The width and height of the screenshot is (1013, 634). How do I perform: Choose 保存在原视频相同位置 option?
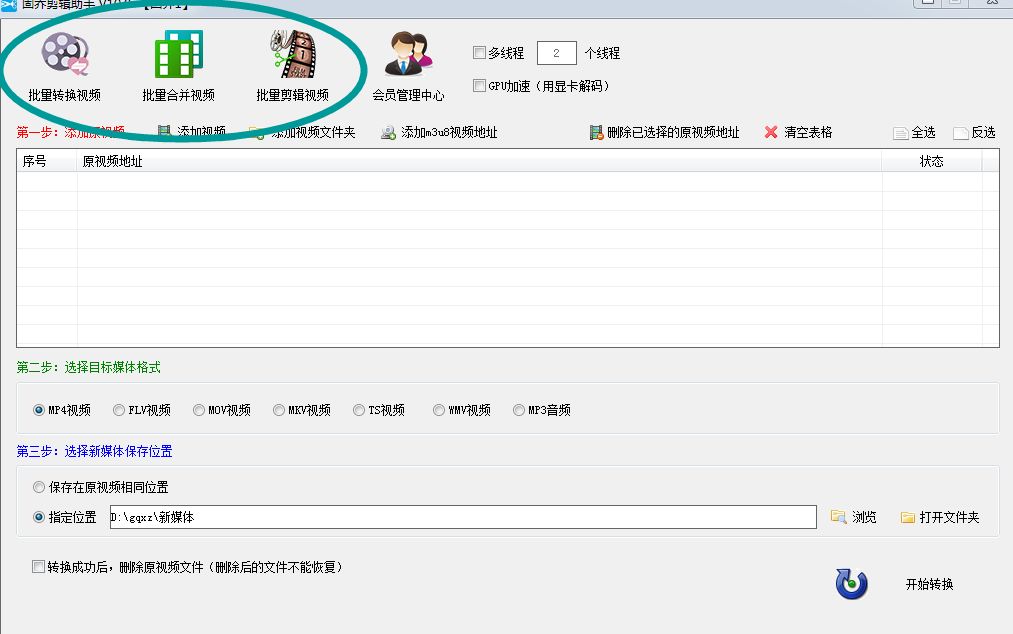pyautogui.click(x=39, y=487)
